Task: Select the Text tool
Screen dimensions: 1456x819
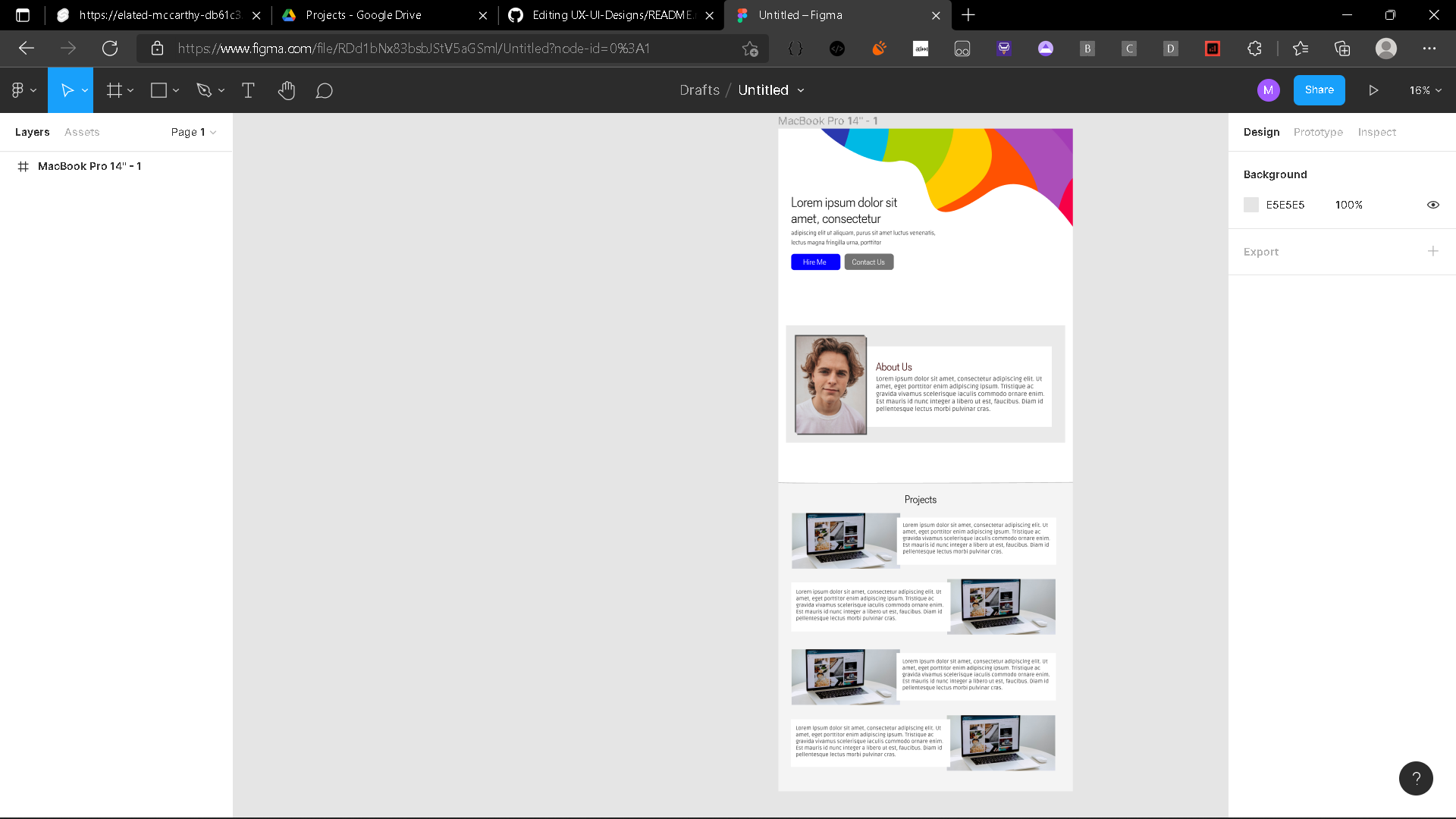Action: (248, 90)
